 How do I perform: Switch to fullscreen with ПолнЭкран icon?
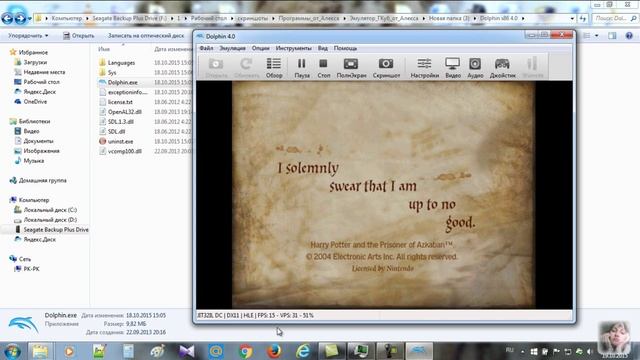[351, 68]
